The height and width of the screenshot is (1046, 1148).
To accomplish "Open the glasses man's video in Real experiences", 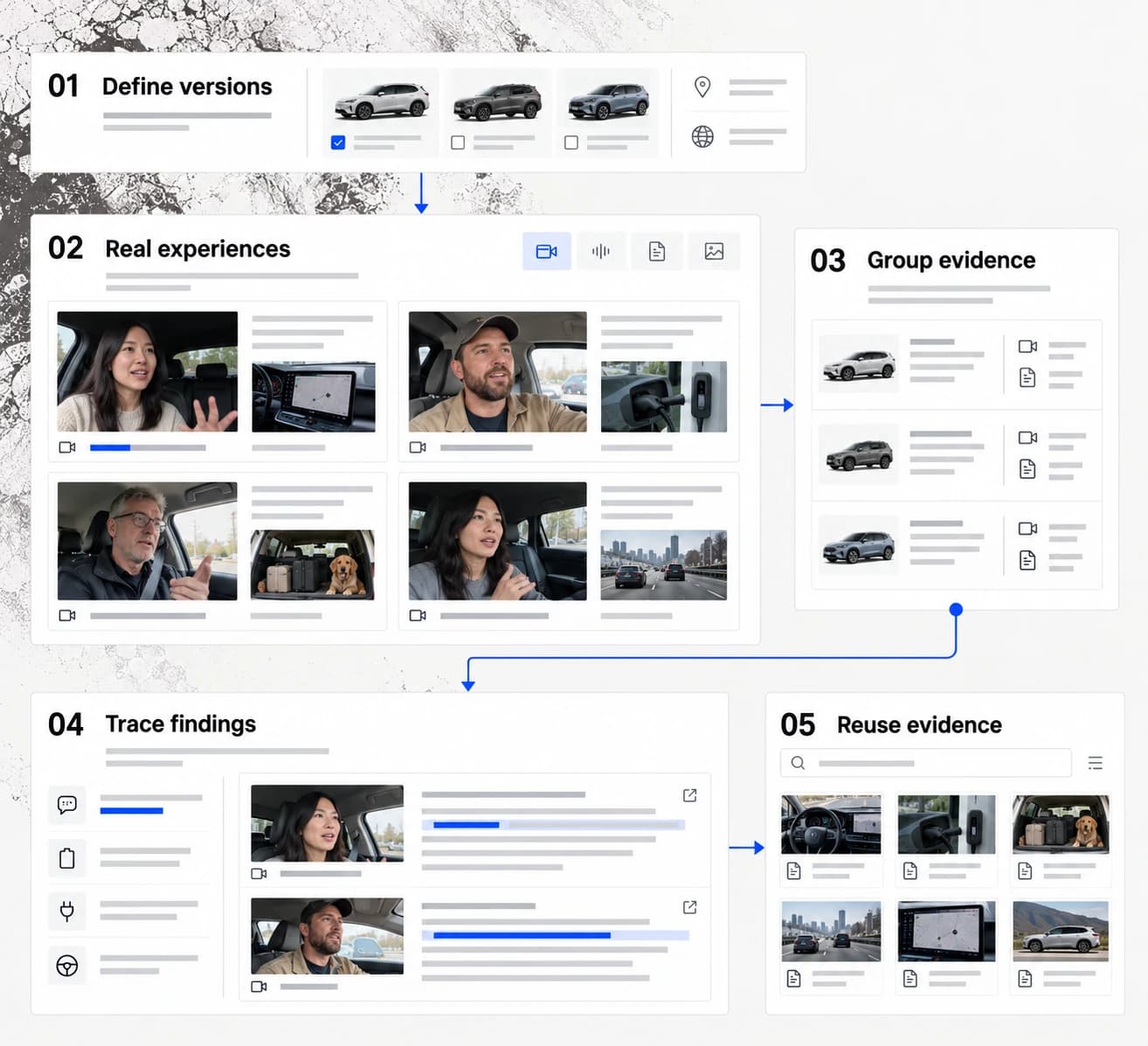I will pyautogui.click(x=148, y=541).
